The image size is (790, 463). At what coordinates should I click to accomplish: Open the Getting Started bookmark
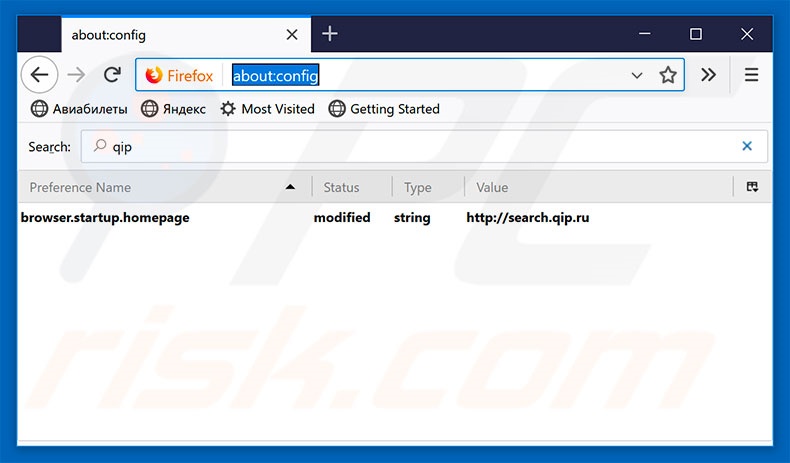[x=384, y=109]
